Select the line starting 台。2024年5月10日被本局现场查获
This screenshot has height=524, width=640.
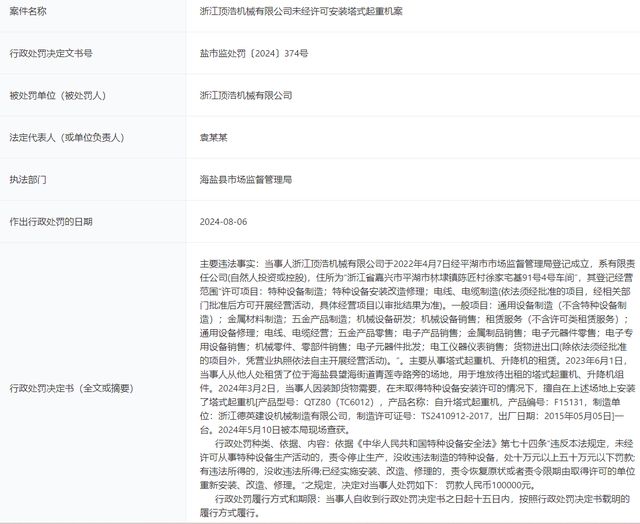click(x=275, y=430)
